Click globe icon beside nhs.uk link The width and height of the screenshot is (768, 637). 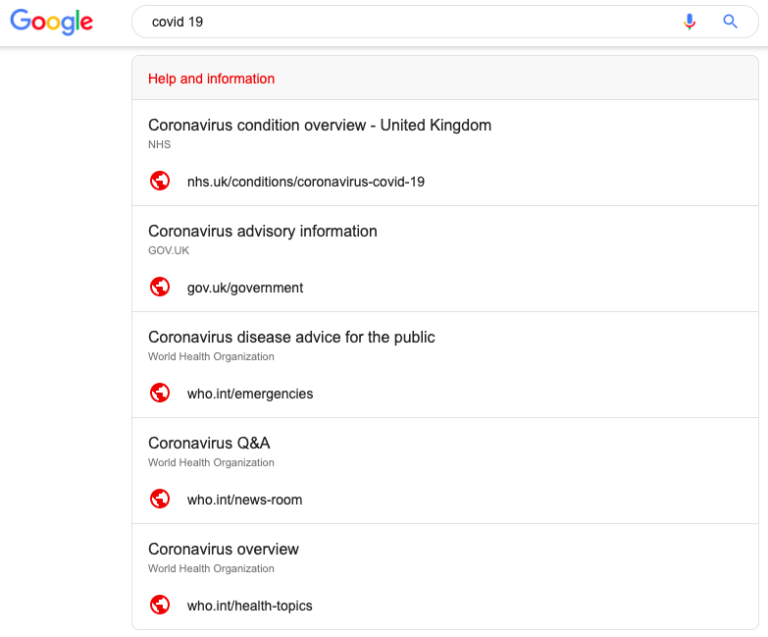[160, 181]
